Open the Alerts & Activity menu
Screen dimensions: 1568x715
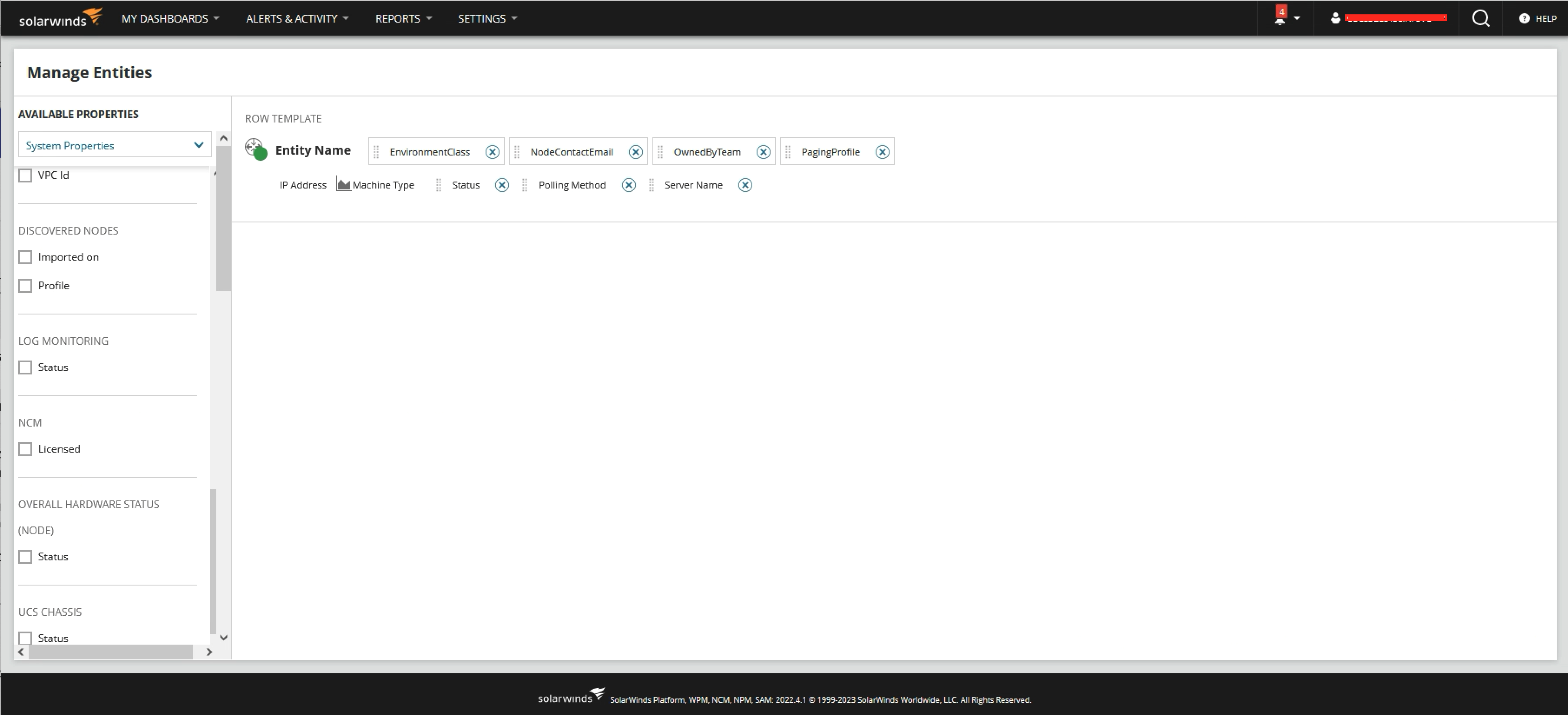(x=297, y=18)
